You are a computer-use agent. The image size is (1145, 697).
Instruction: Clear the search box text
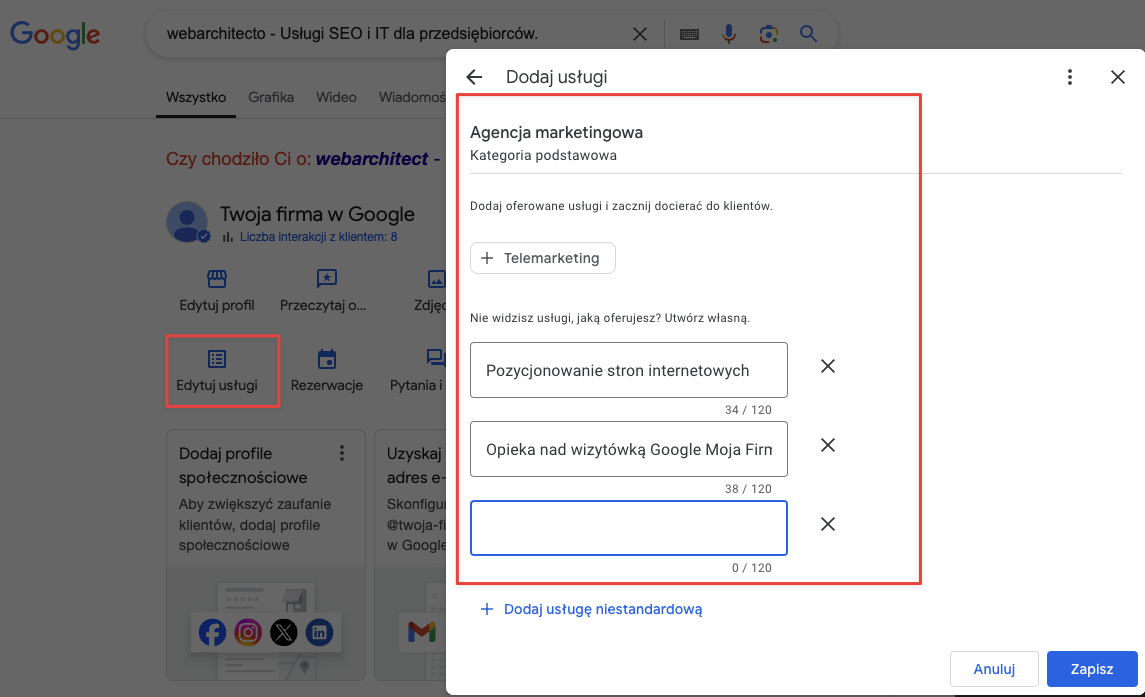tap(640, 34)
